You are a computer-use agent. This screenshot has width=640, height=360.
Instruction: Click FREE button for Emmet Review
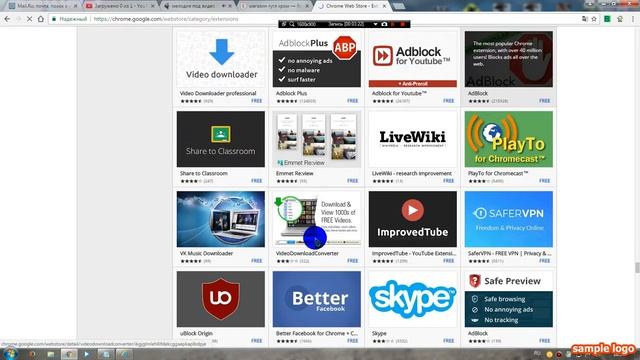tap(353, 181)
